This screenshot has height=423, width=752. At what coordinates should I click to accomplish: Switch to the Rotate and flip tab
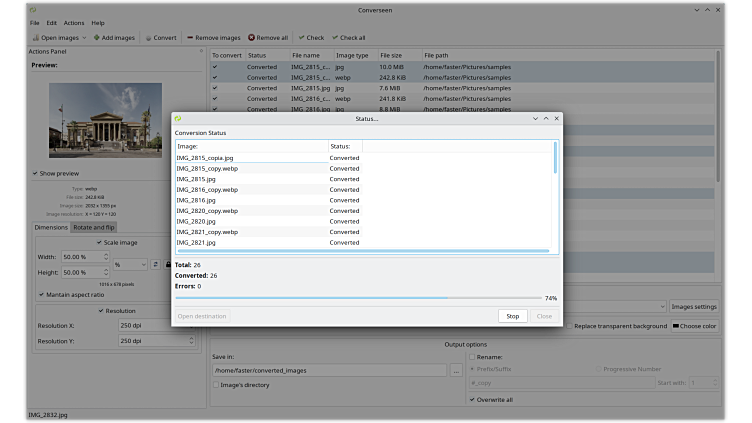pos(94,227)
